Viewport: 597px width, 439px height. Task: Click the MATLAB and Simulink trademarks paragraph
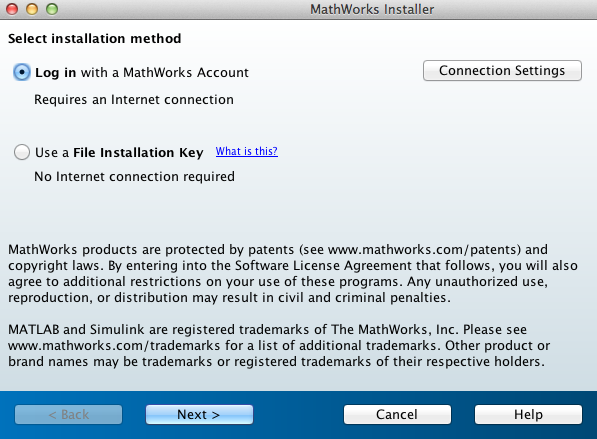[279, 345]
